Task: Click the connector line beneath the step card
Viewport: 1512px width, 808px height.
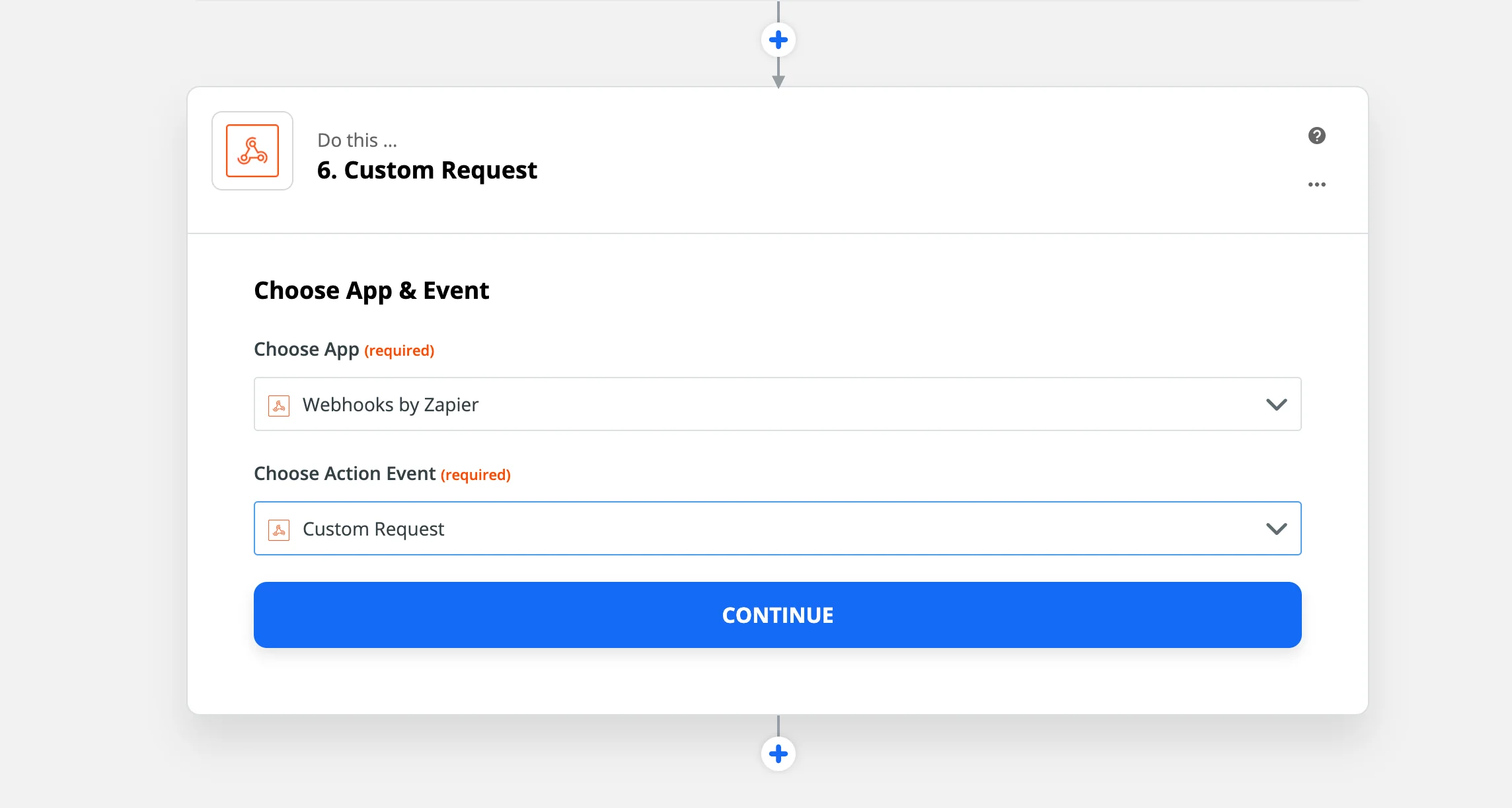Action: pyautogui.click(x=778, y=725)
